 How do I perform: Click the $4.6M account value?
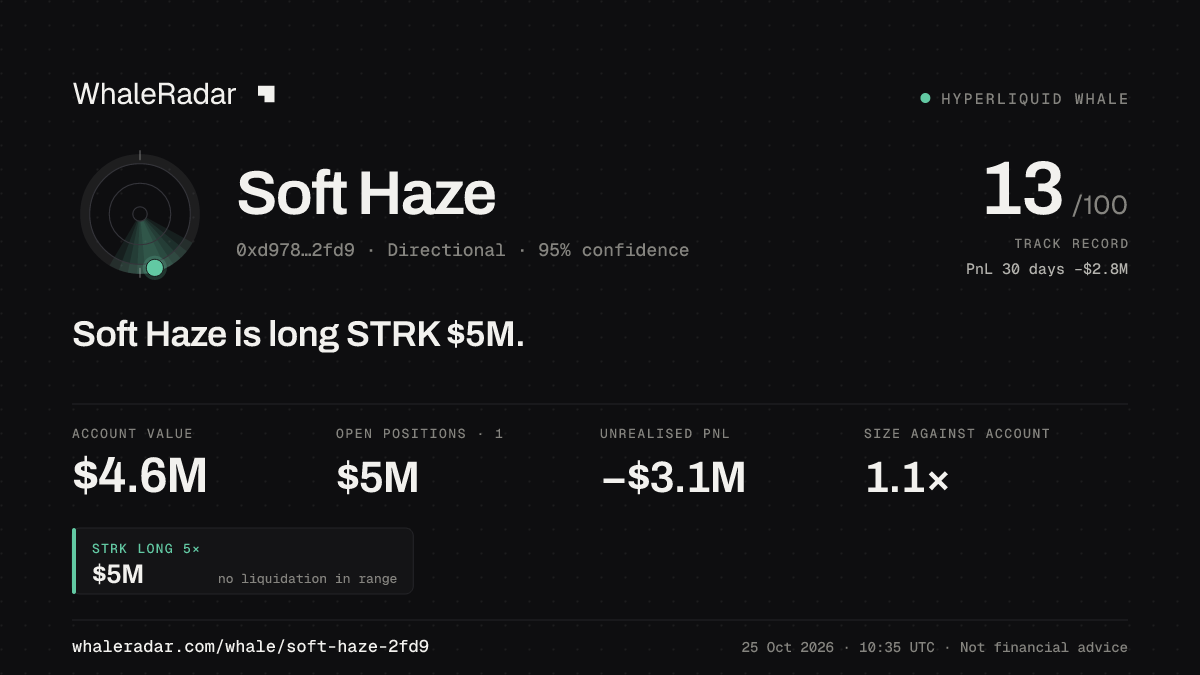[x=139, y=476]
